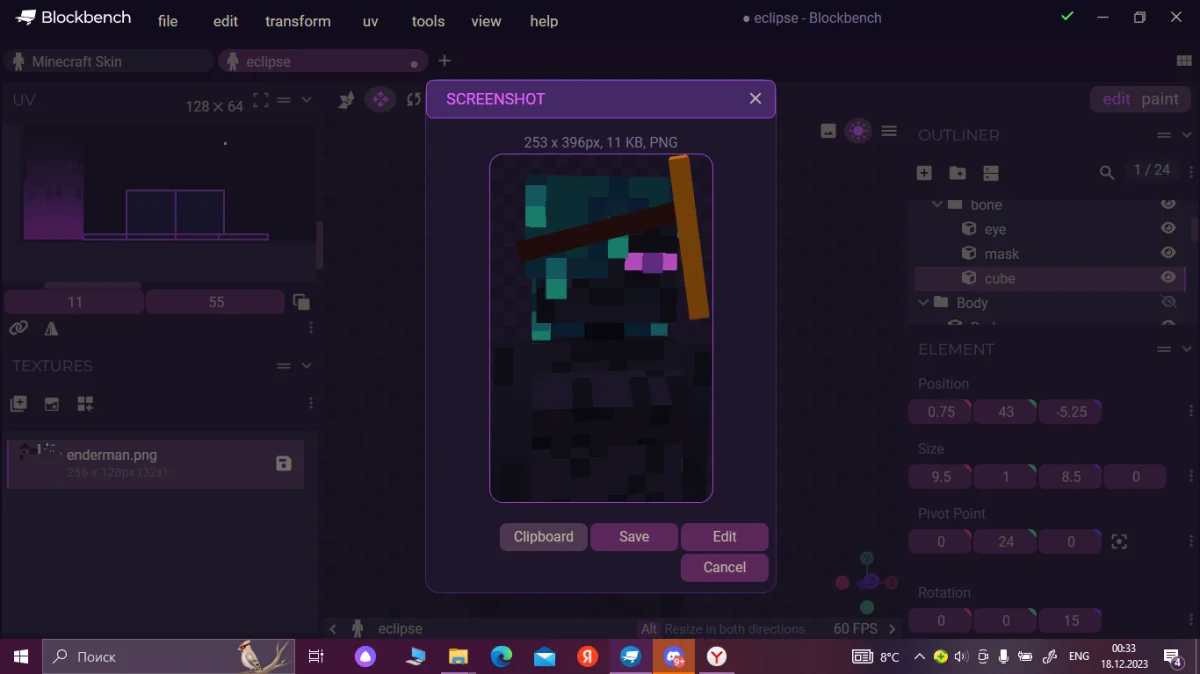Open three-dot menu beside Position fields

[x=1191, y=411]
